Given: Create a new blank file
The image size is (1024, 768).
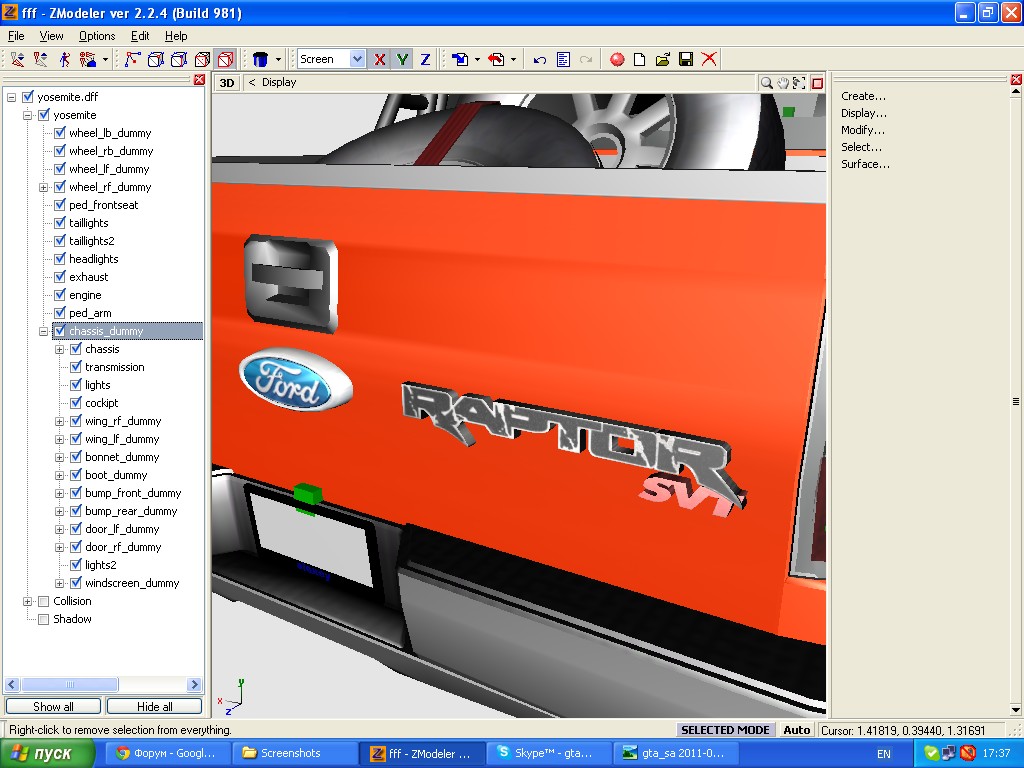Looking at the screenshot, I should [x=639, y=59].
